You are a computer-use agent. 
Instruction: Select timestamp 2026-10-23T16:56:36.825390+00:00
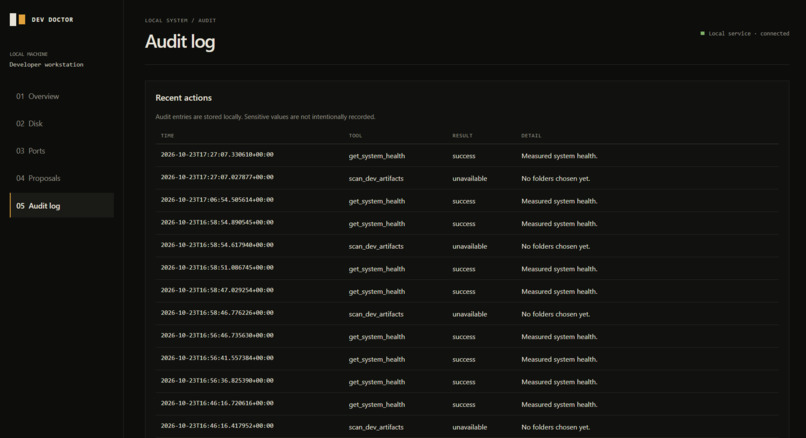[217, 381]
